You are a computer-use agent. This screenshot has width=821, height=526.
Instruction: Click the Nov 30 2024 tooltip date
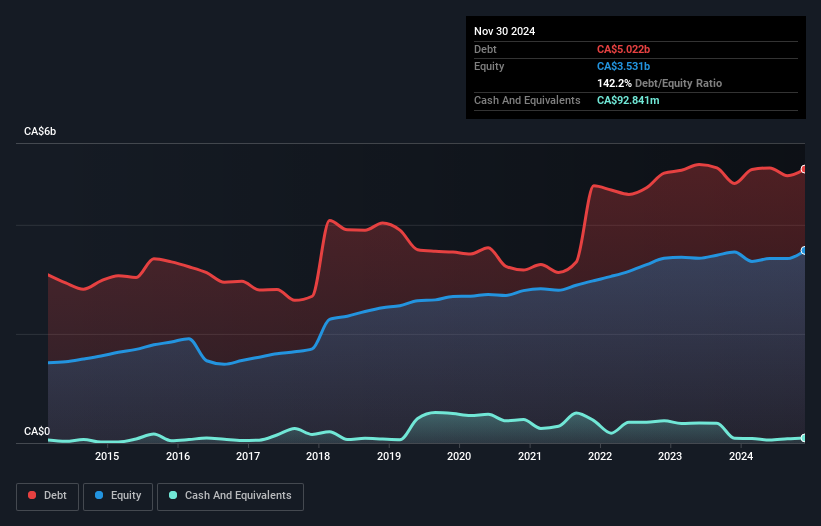point(504,31)
